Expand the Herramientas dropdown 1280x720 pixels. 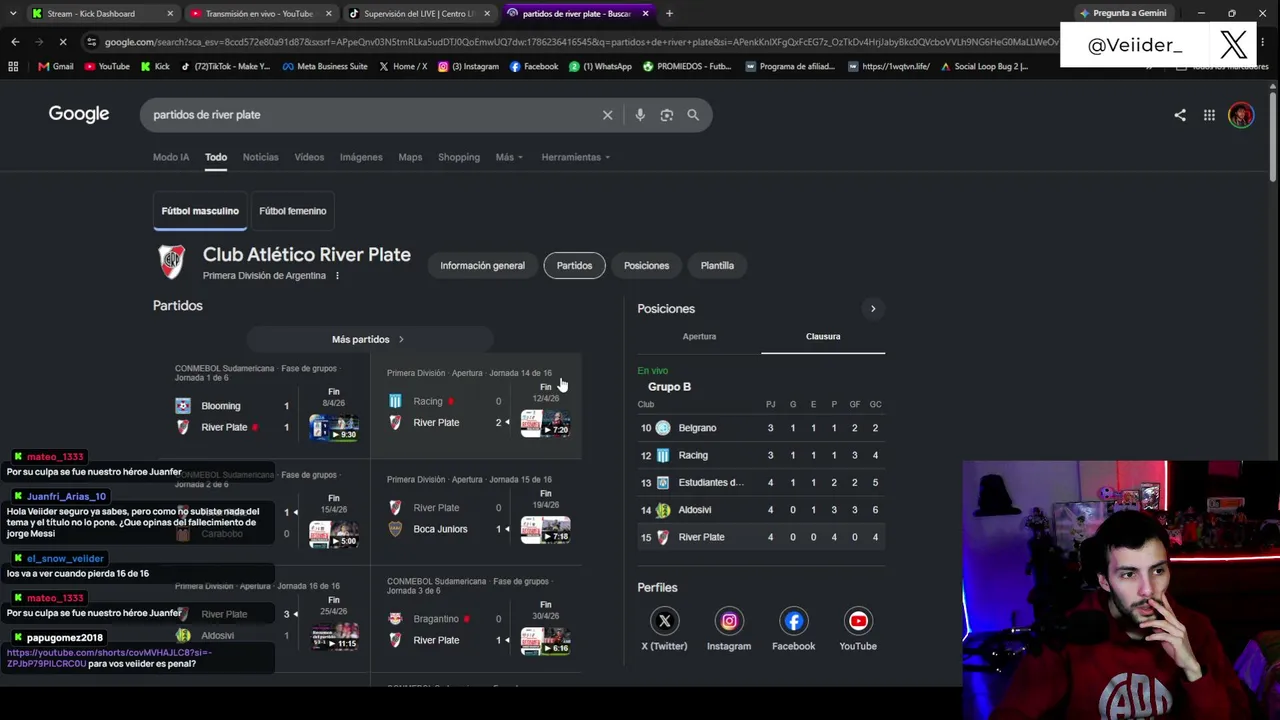[576, 157]
